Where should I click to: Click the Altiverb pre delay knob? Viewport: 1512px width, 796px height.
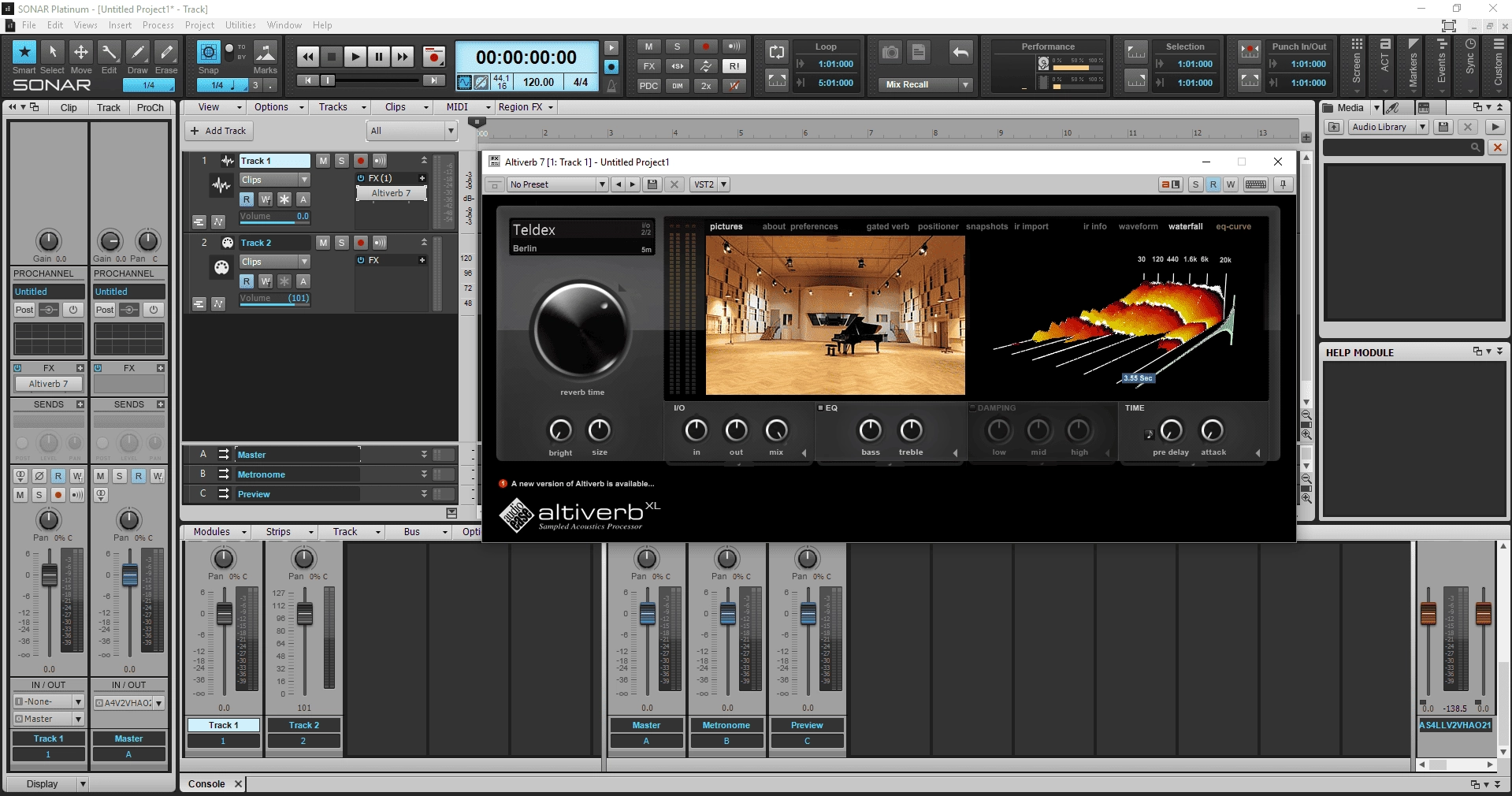(1171, 430)
